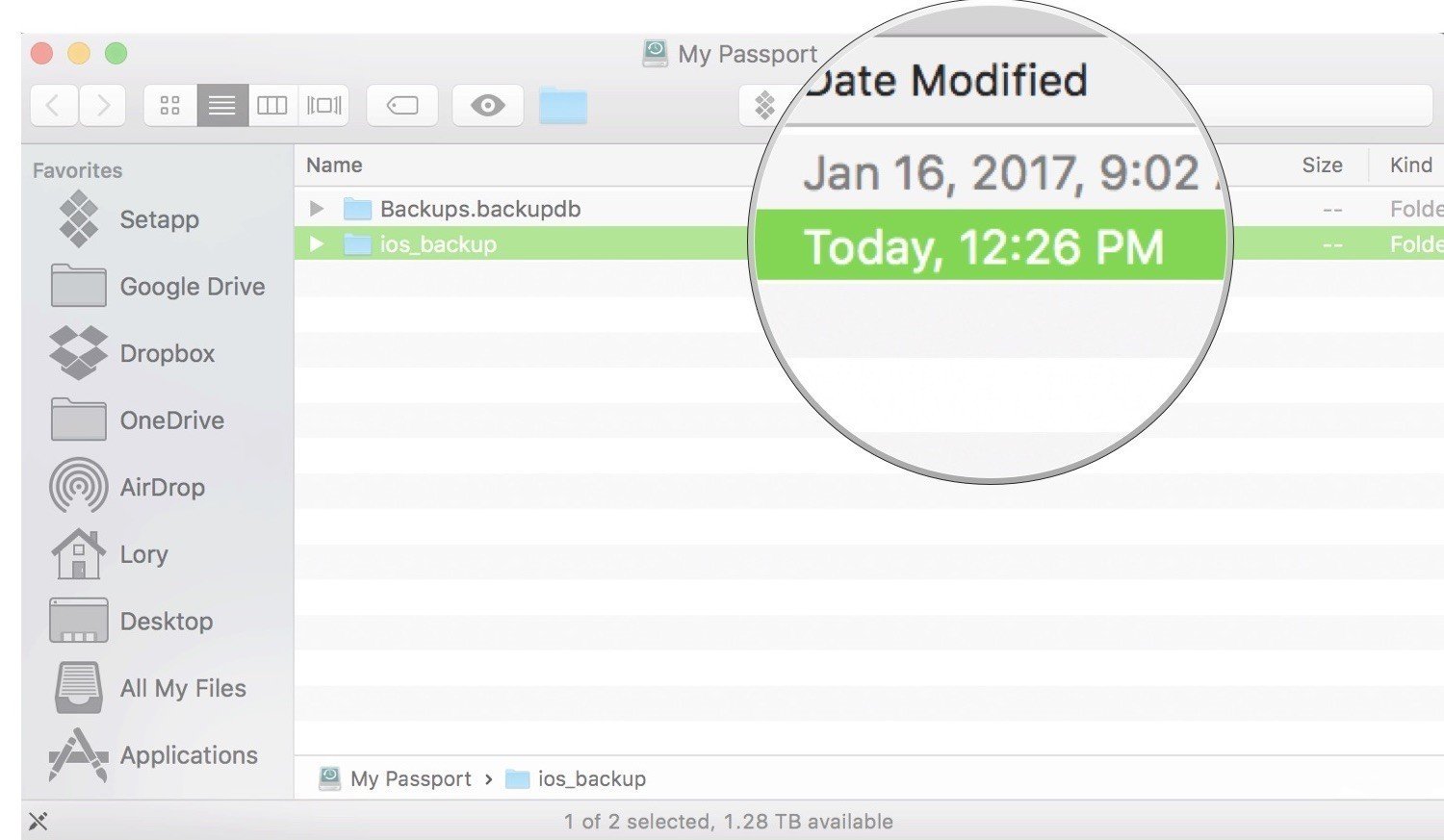Sort by the Kind column header
The width and height of the screenshot is (1444, 840).
[1411, 165]
